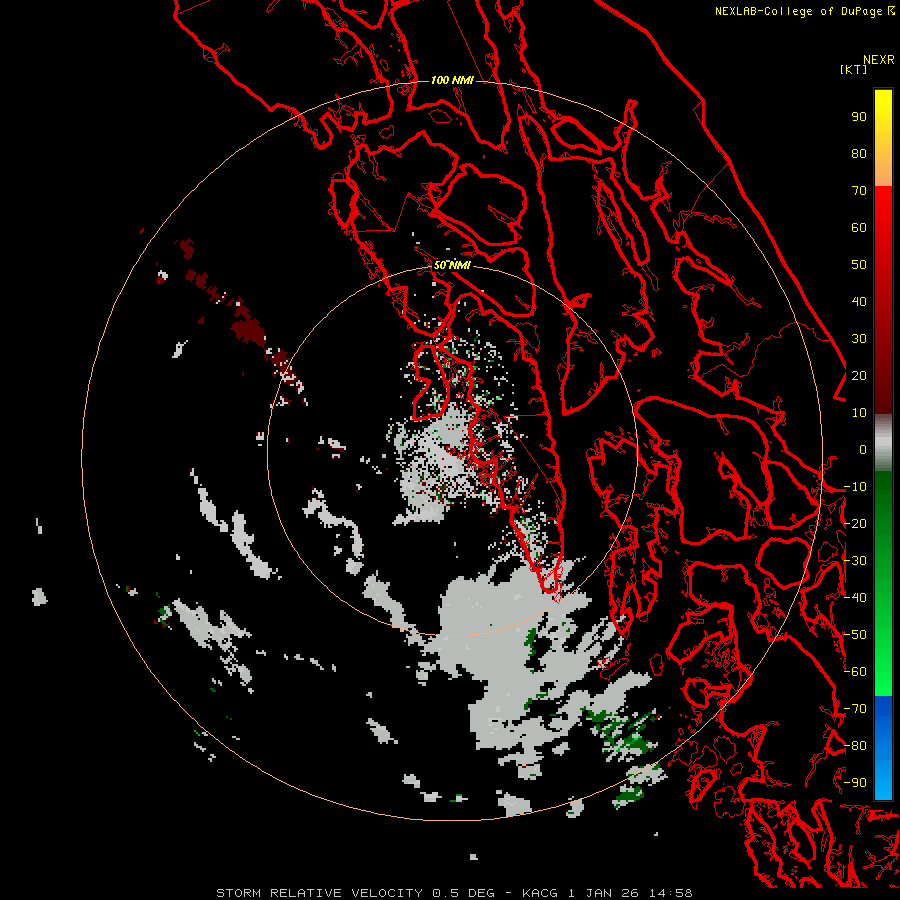
Task: Click the bright green segment of color bar
Action: 883,584
